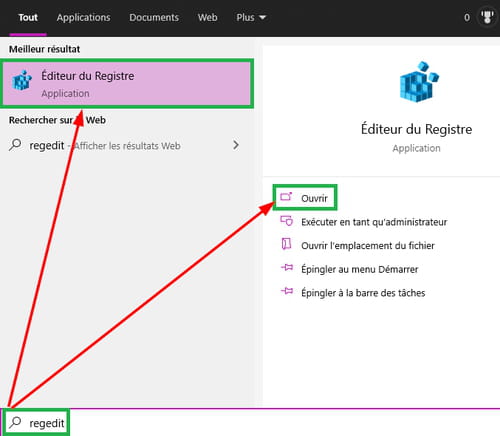
Task: Click the magnifier icon beside regedit web result
Action: coord(15,145)
